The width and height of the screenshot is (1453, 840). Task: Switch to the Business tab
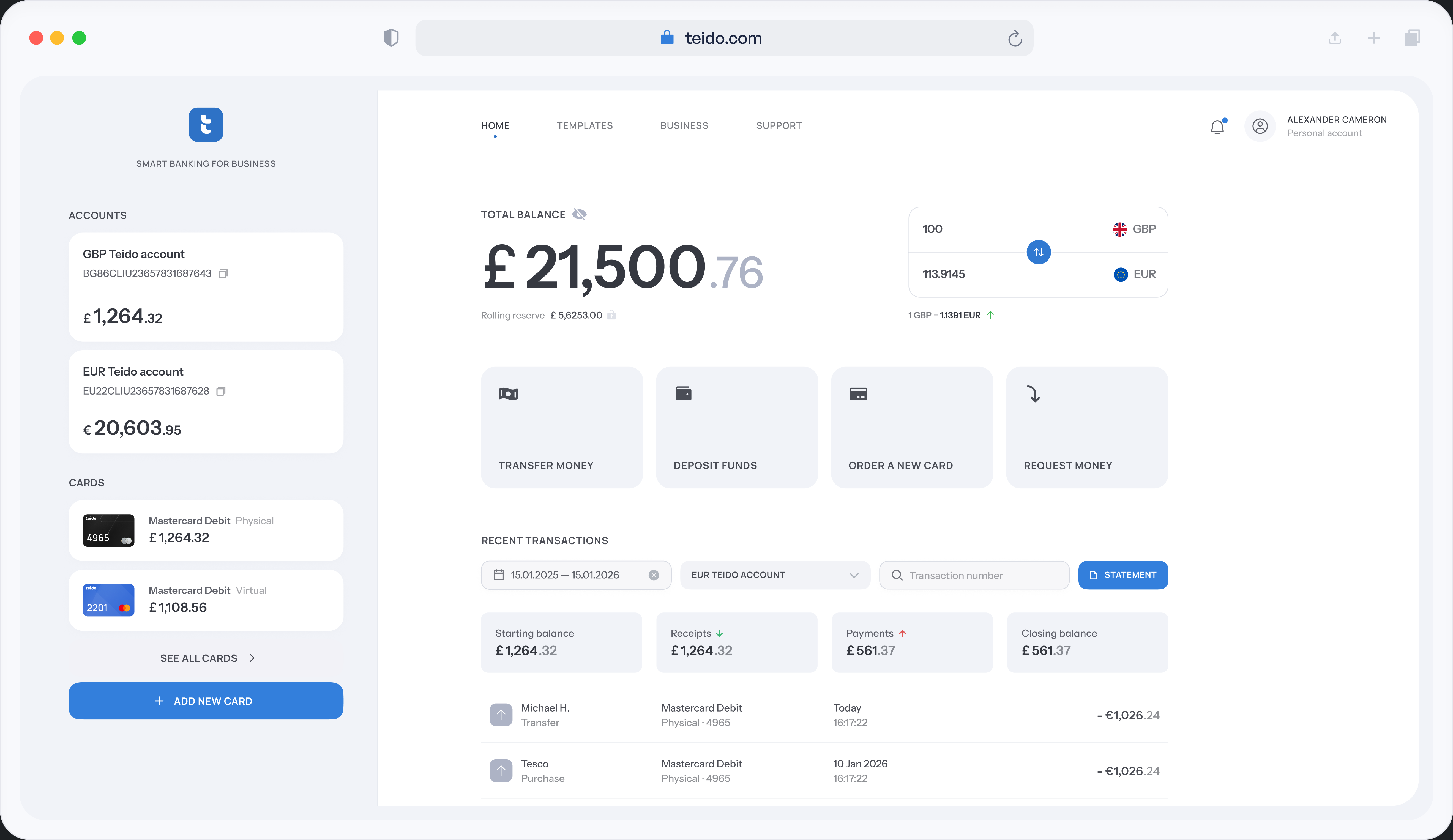684,126
